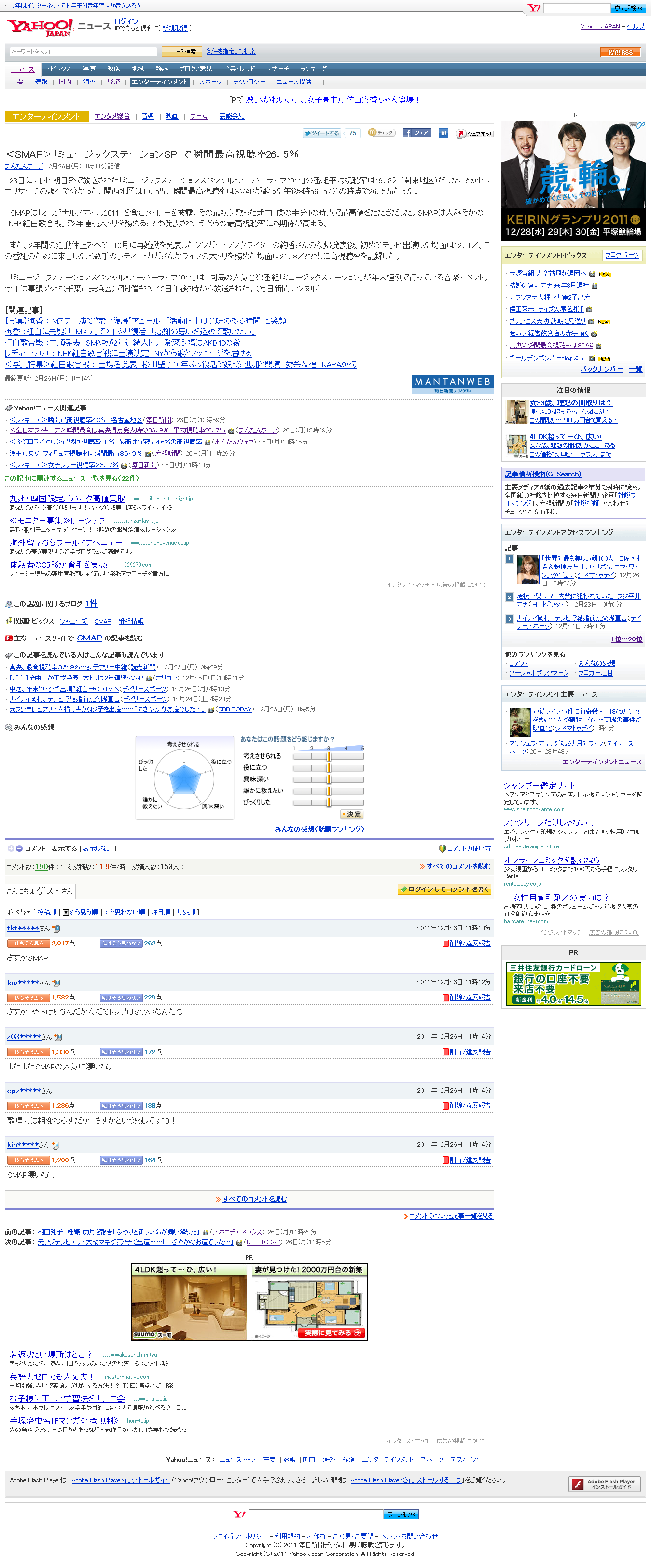Click the Twitter tweet button
Viewport: 651px width, 1568px height.
pyautogui.click(x=322, y=133)
